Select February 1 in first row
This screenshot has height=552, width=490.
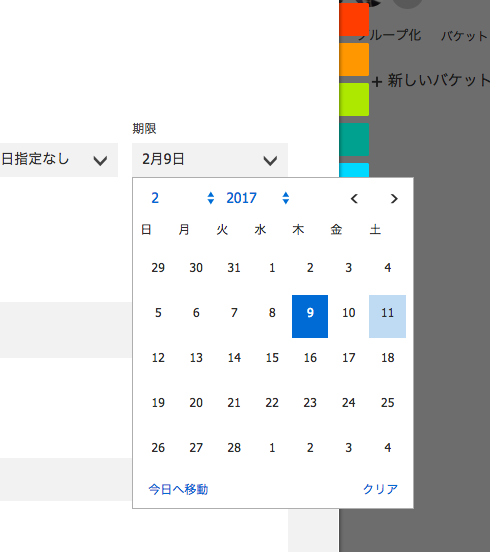(x=272, y=268)
